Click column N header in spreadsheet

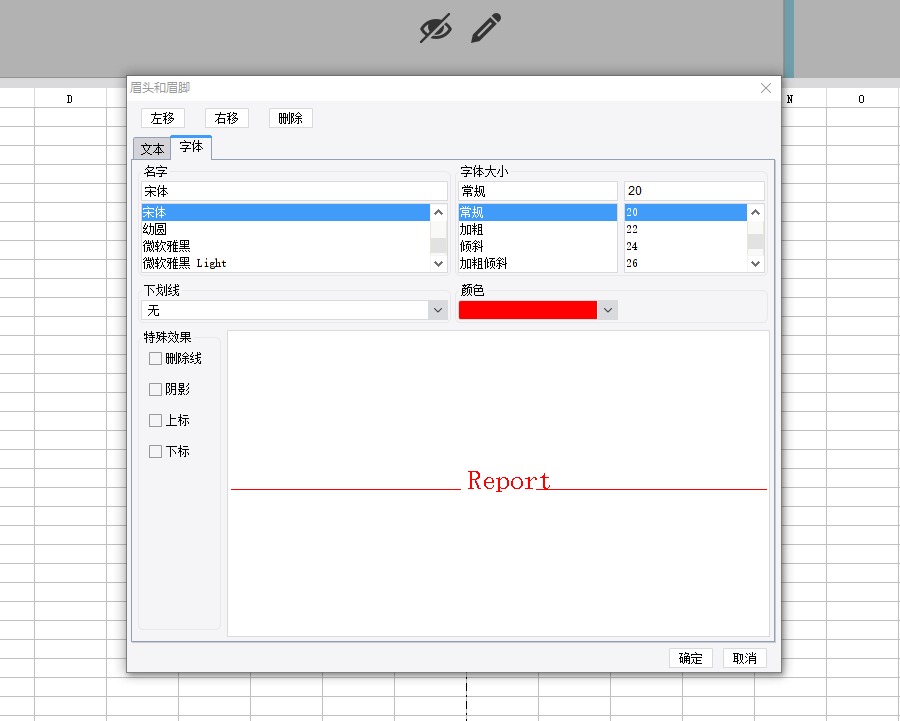[791, 99]
